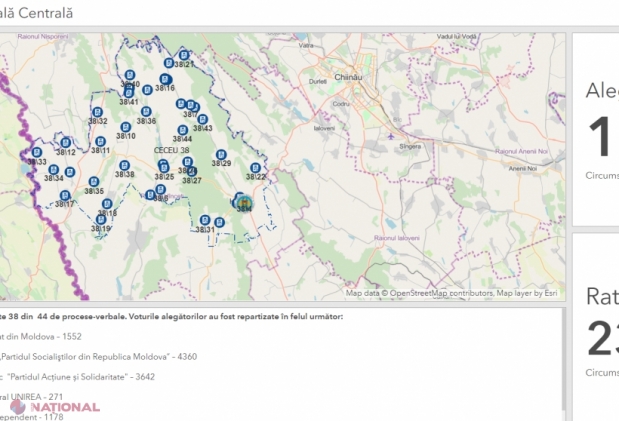This screenshot has width=619, height=421.
Task: Click the CECEU 38 district label
Action: tap(172, 150)
